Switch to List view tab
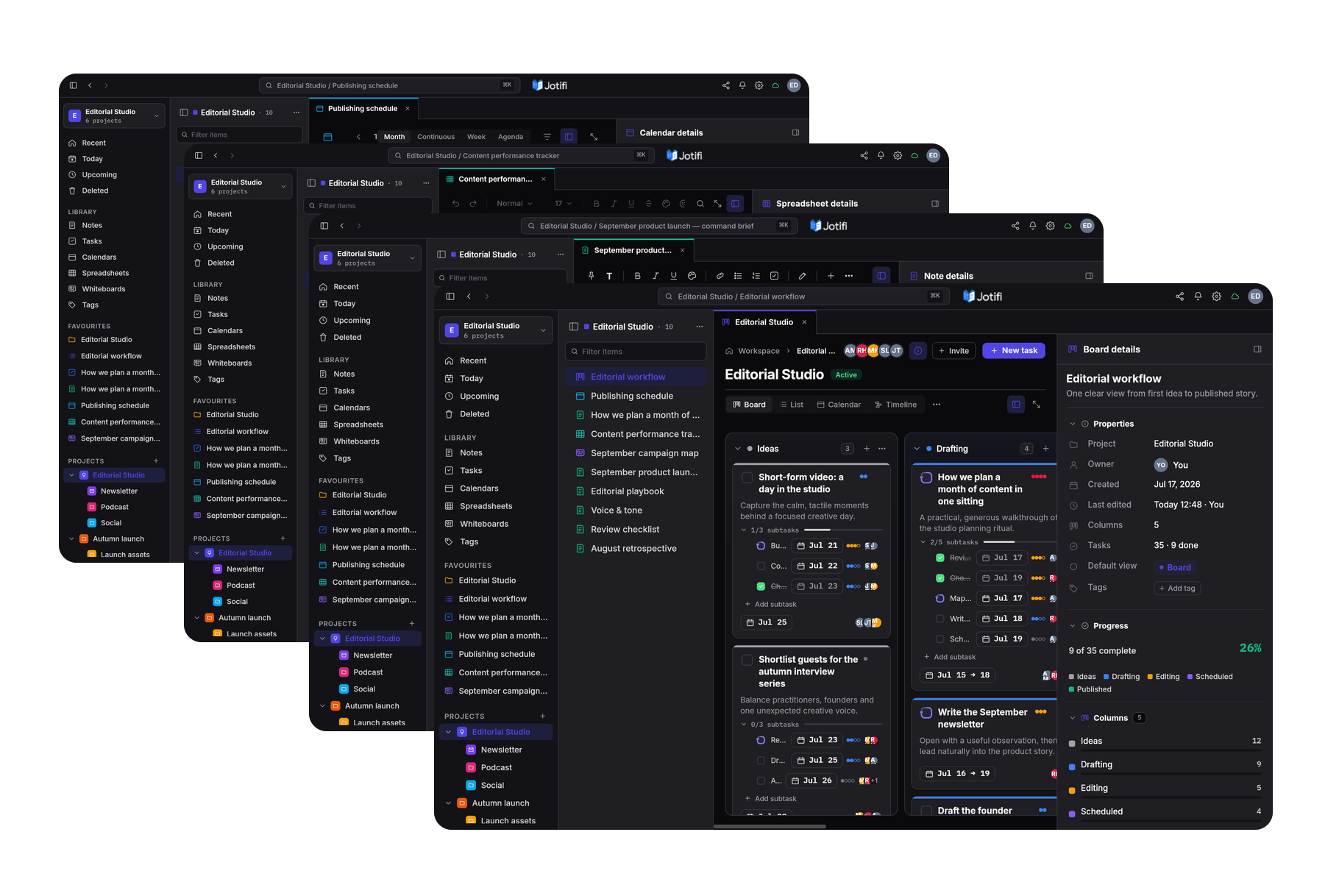Image resolution: width=1339 pixels, height=896 pixels. coord(792,405)
